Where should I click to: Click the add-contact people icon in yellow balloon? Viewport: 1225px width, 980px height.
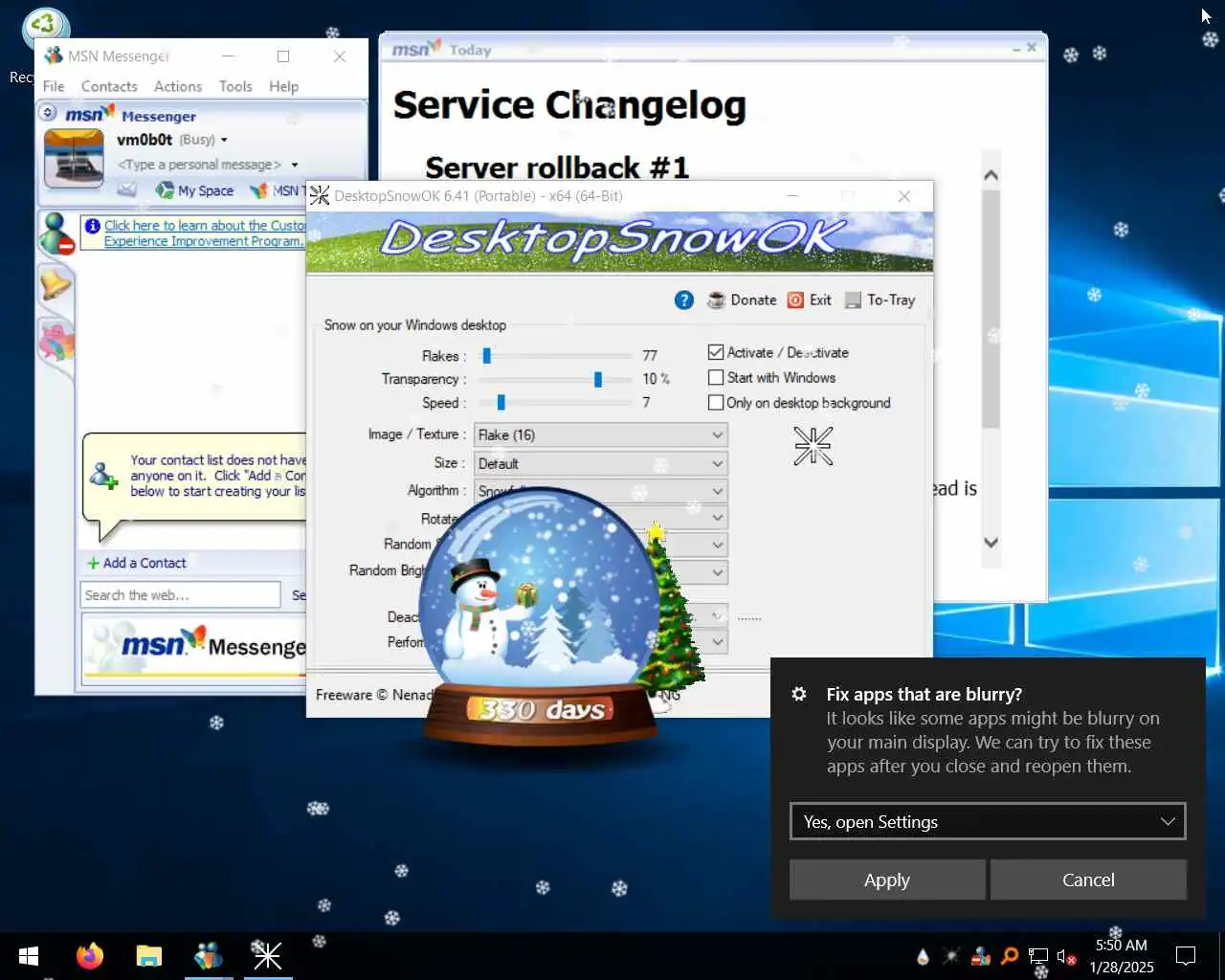pyautogui.click(x=103, y=475)
